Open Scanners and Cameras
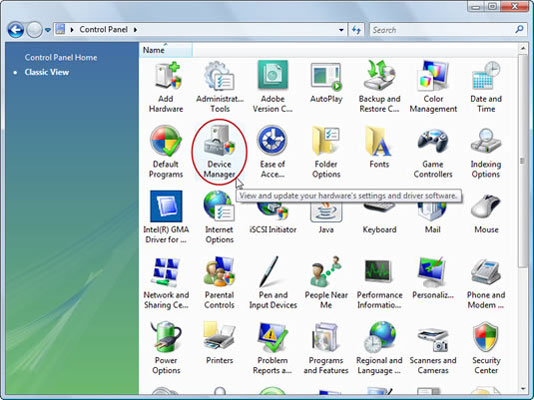The width and height of the screenshot is (534, 400). coord(433,351)
